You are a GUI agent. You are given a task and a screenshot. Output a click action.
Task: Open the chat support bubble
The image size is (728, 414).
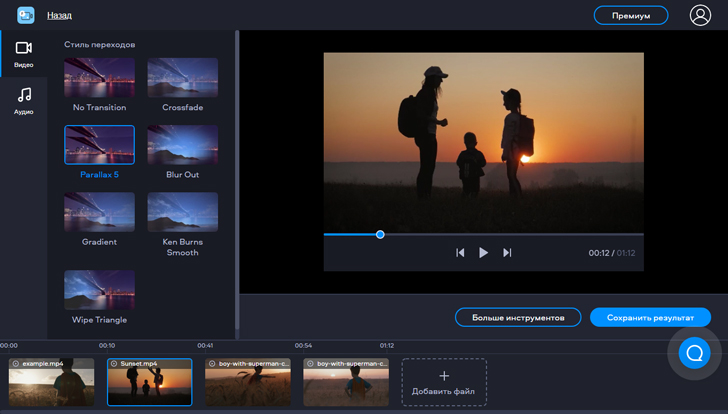(x=693, y=353)
